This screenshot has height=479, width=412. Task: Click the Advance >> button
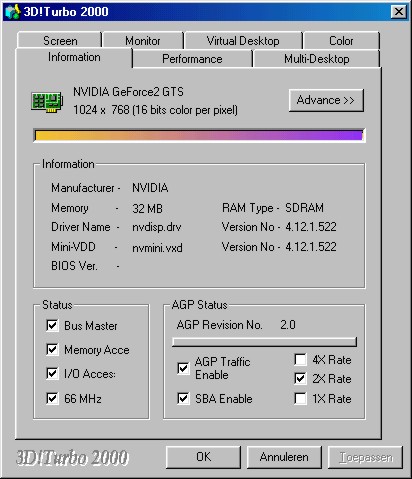point(326,100)
